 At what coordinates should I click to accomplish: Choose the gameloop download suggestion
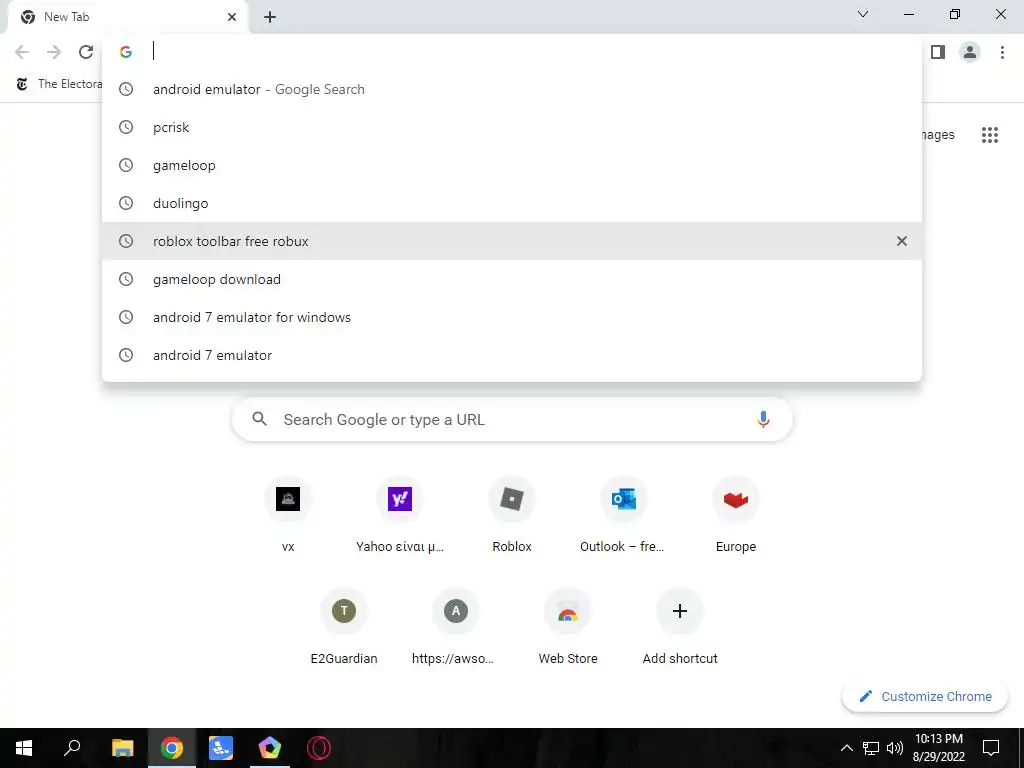point(512,279)
